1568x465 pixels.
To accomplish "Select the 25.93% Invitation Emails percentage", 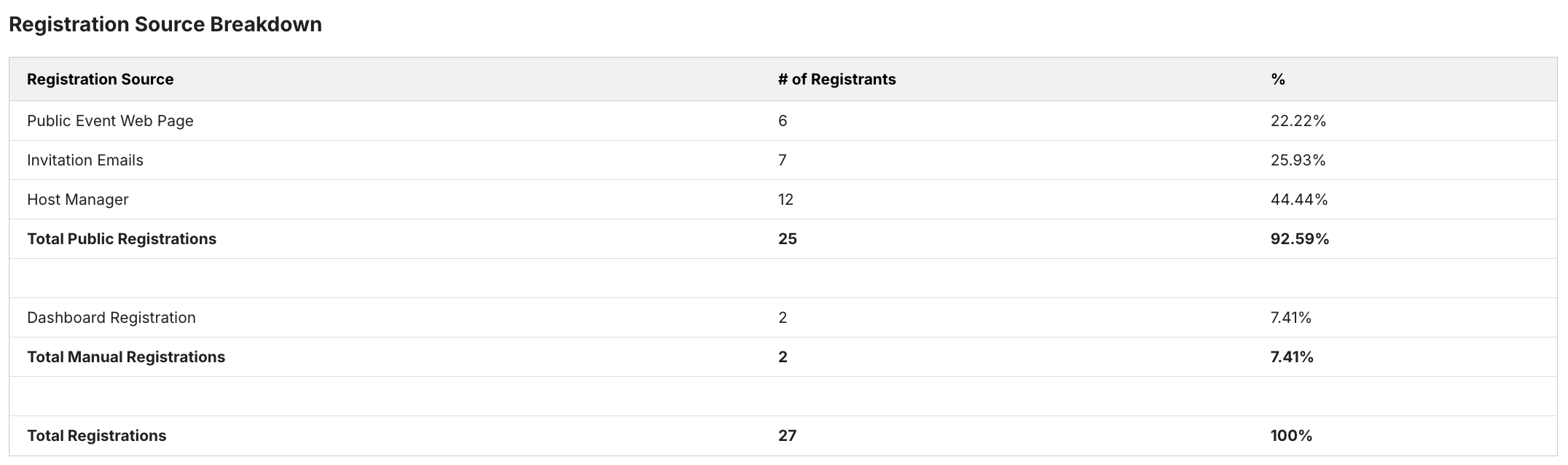I will (x=1298, y=160).
